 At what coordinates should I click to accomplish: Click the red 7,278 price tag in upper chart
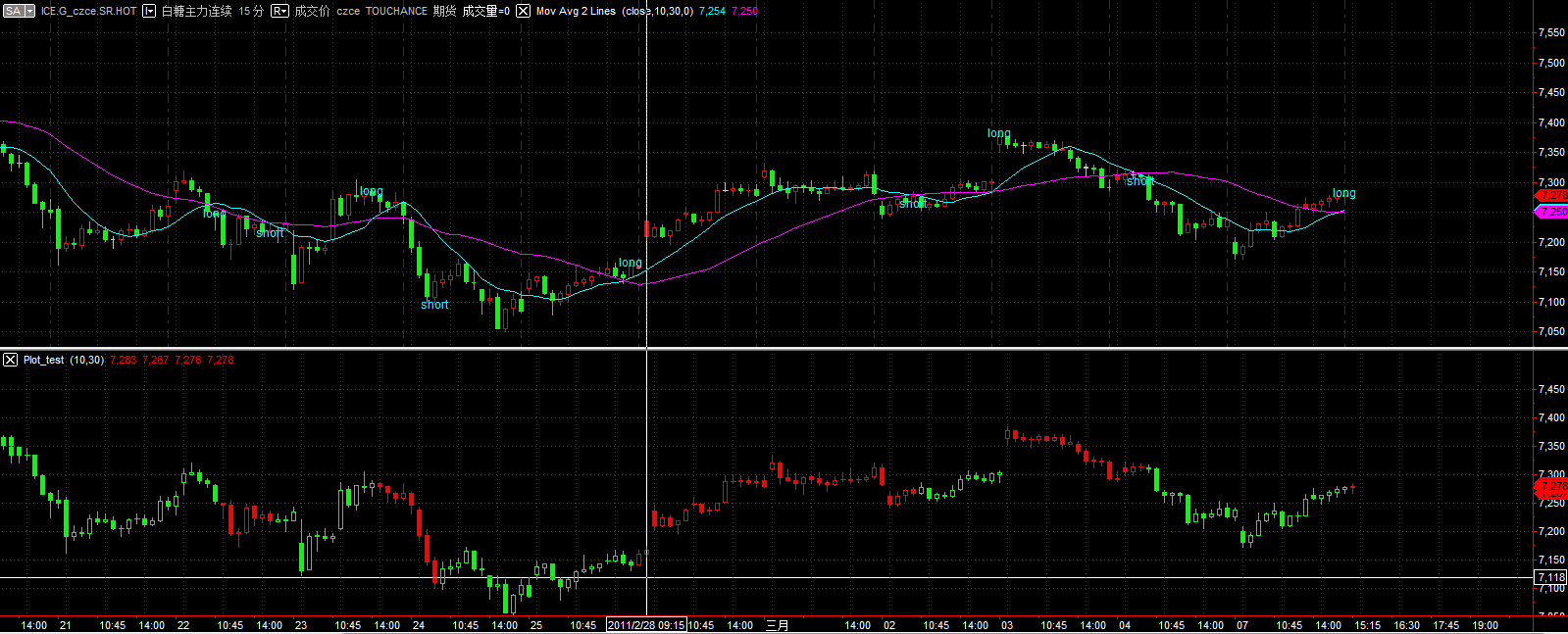point(1551,196)
